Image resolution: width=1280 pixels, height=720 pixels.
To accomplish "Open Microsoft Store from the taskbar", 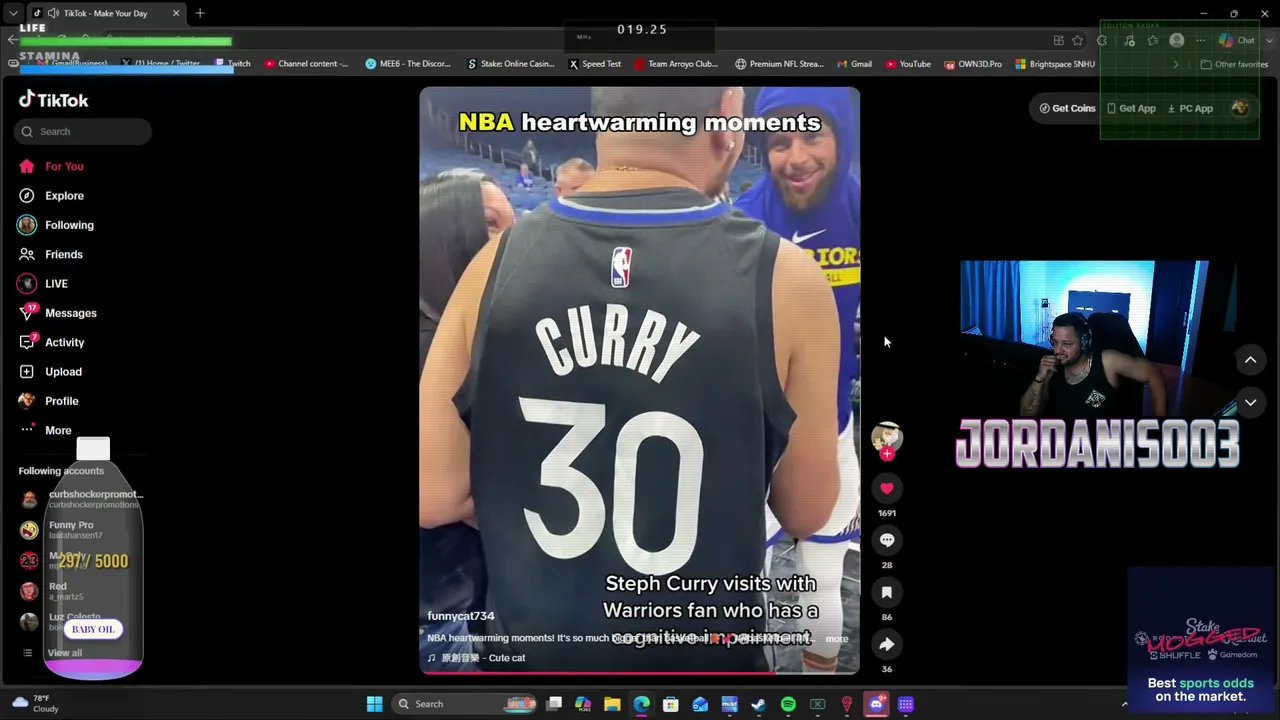I will point(671,704).
